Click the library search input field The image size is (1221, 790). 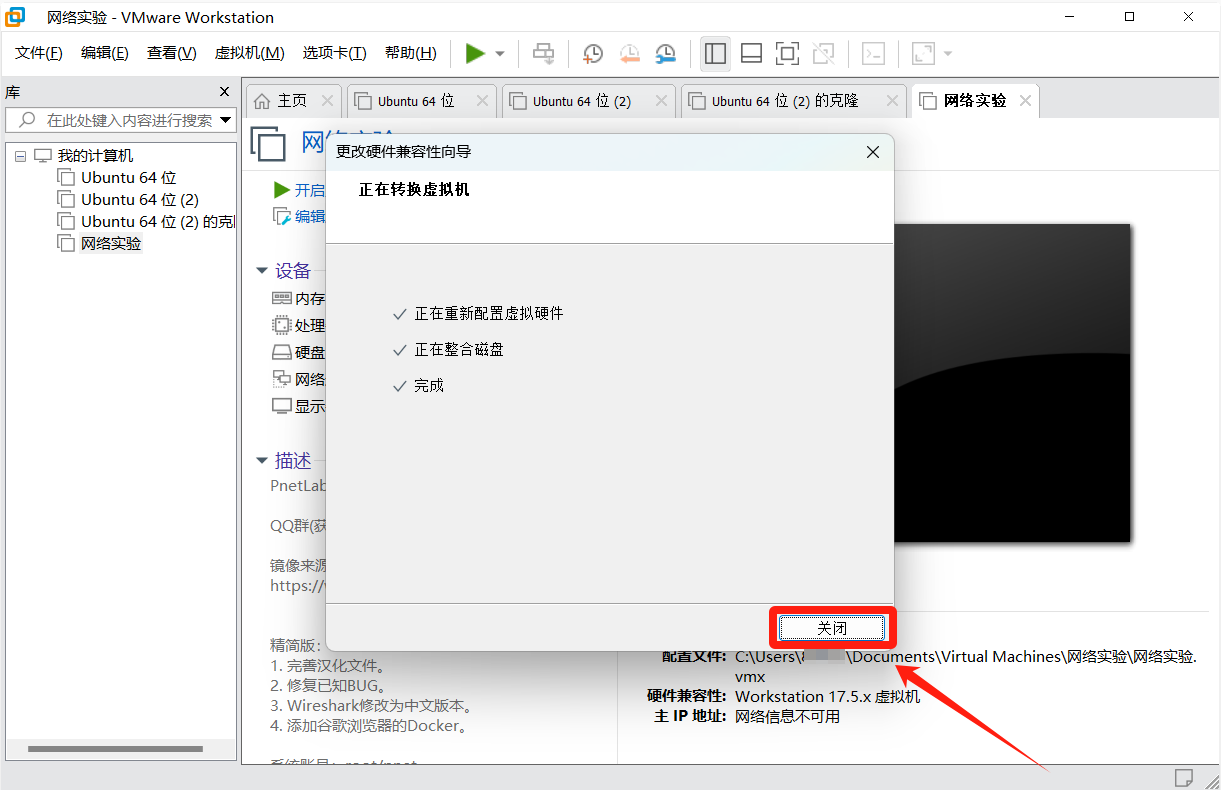128,120
